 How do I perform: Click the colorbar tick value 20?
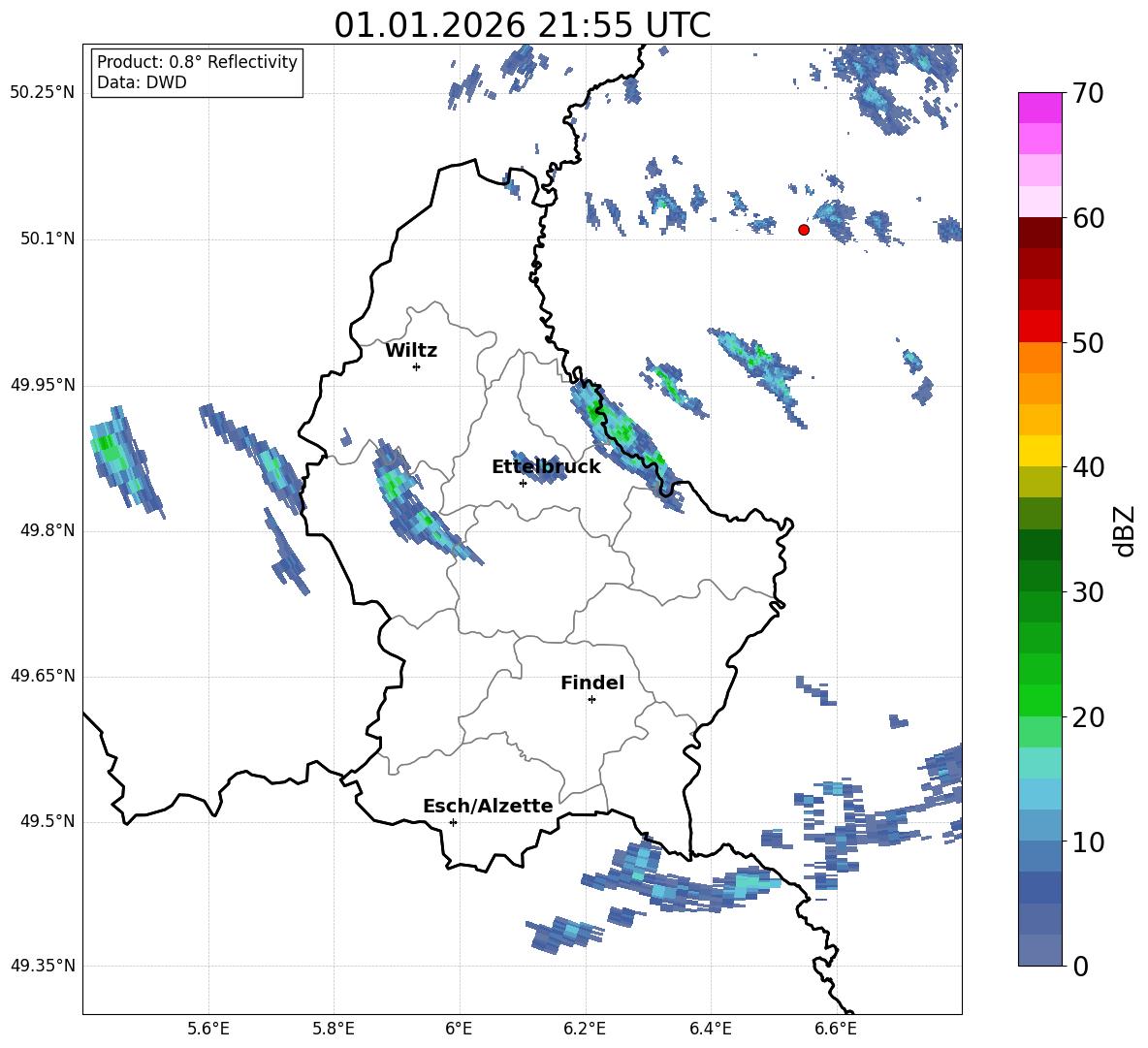coord(1087,717)
